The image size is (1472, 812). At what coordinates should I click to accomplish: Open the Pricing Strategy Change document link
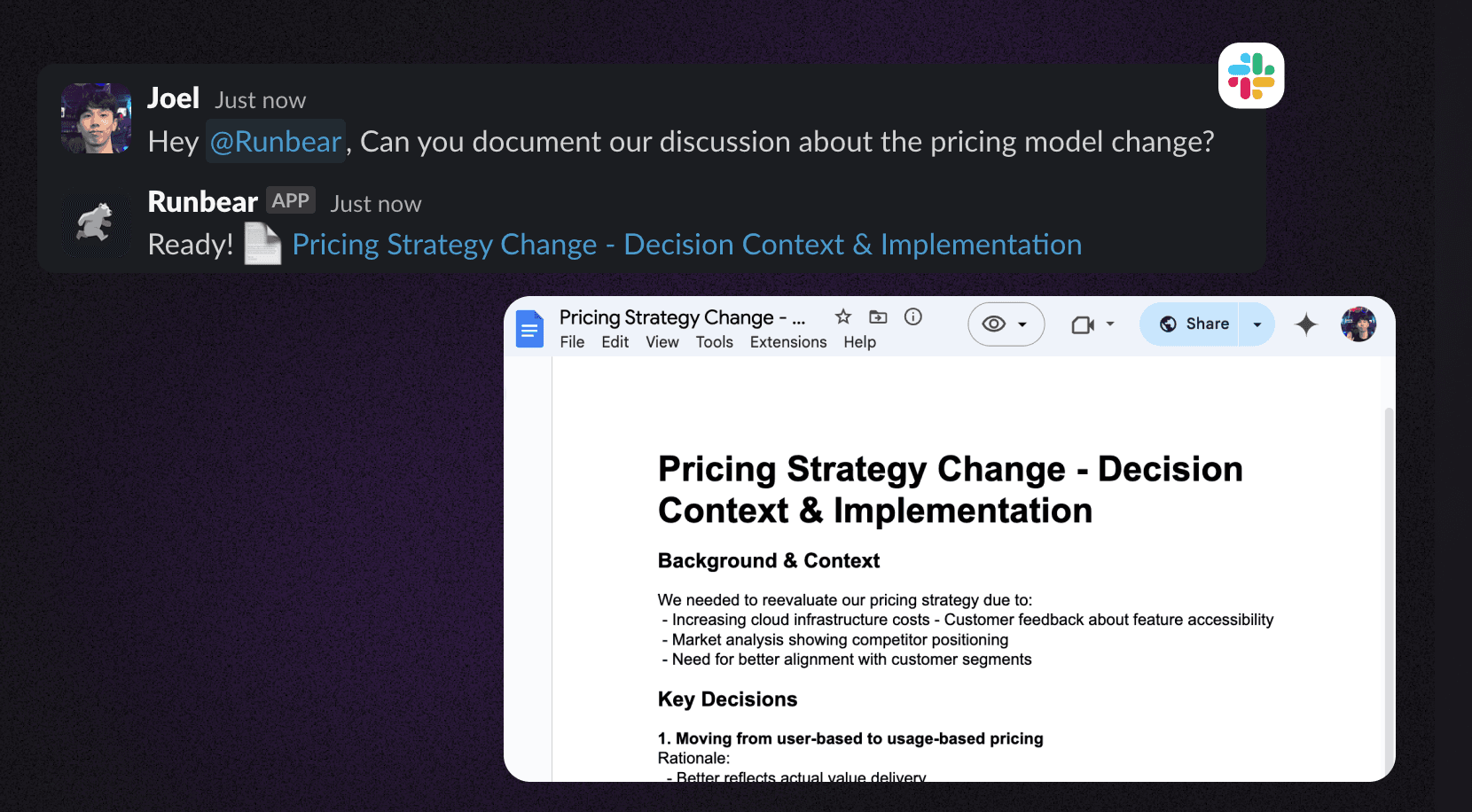point(686,245)
